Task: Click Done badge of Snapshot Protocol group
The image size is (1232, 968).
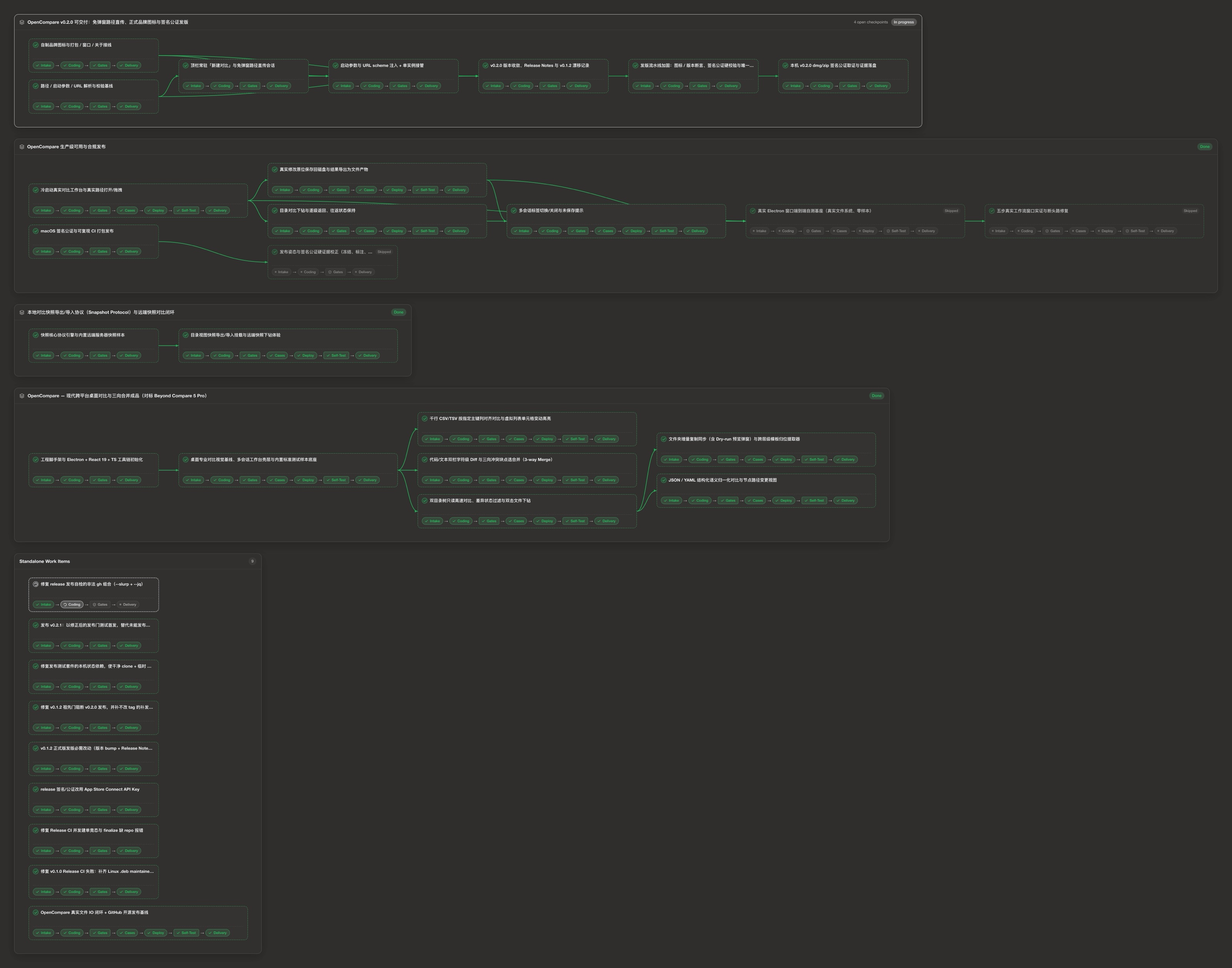Action: tap(399, 312)
